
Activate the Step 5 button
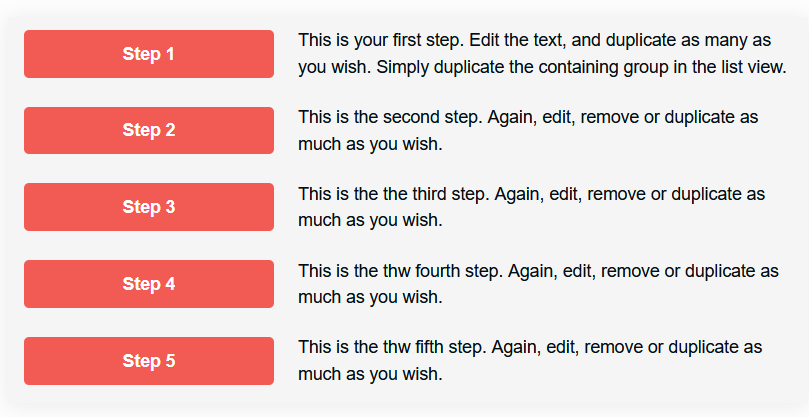pos(149,361)
